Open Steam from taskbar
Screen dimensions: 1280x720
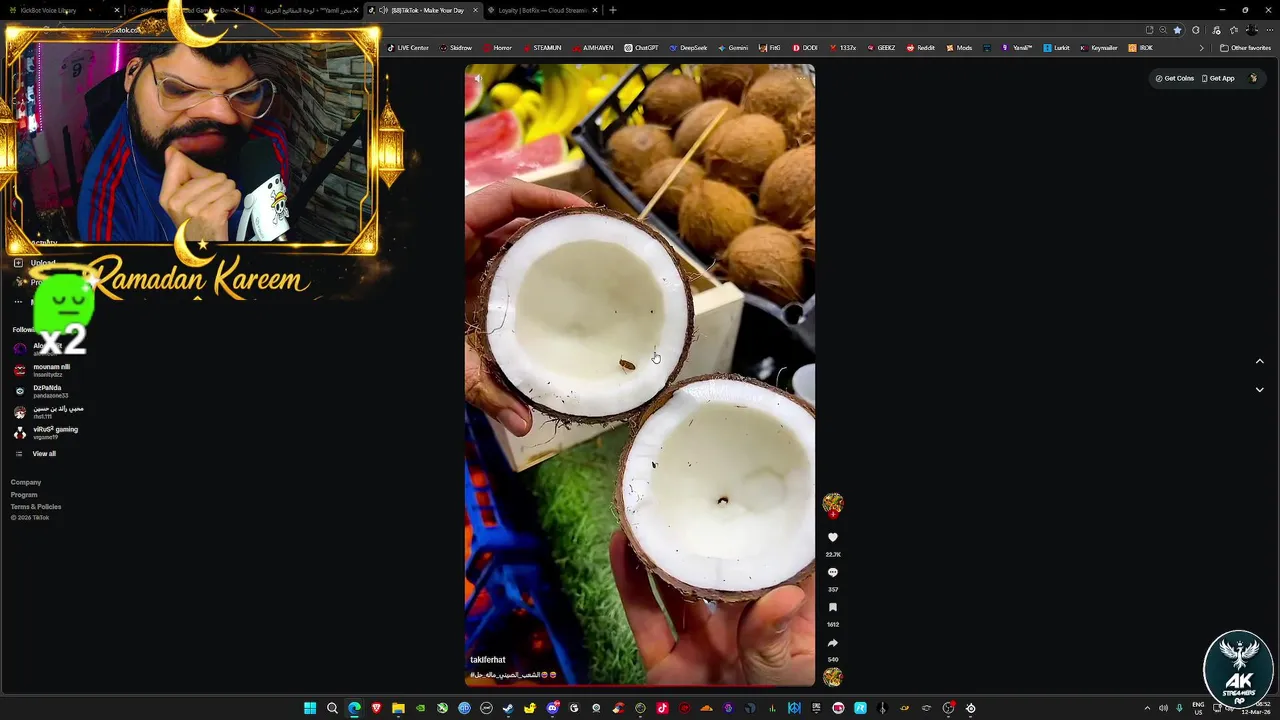click(508, 708)
